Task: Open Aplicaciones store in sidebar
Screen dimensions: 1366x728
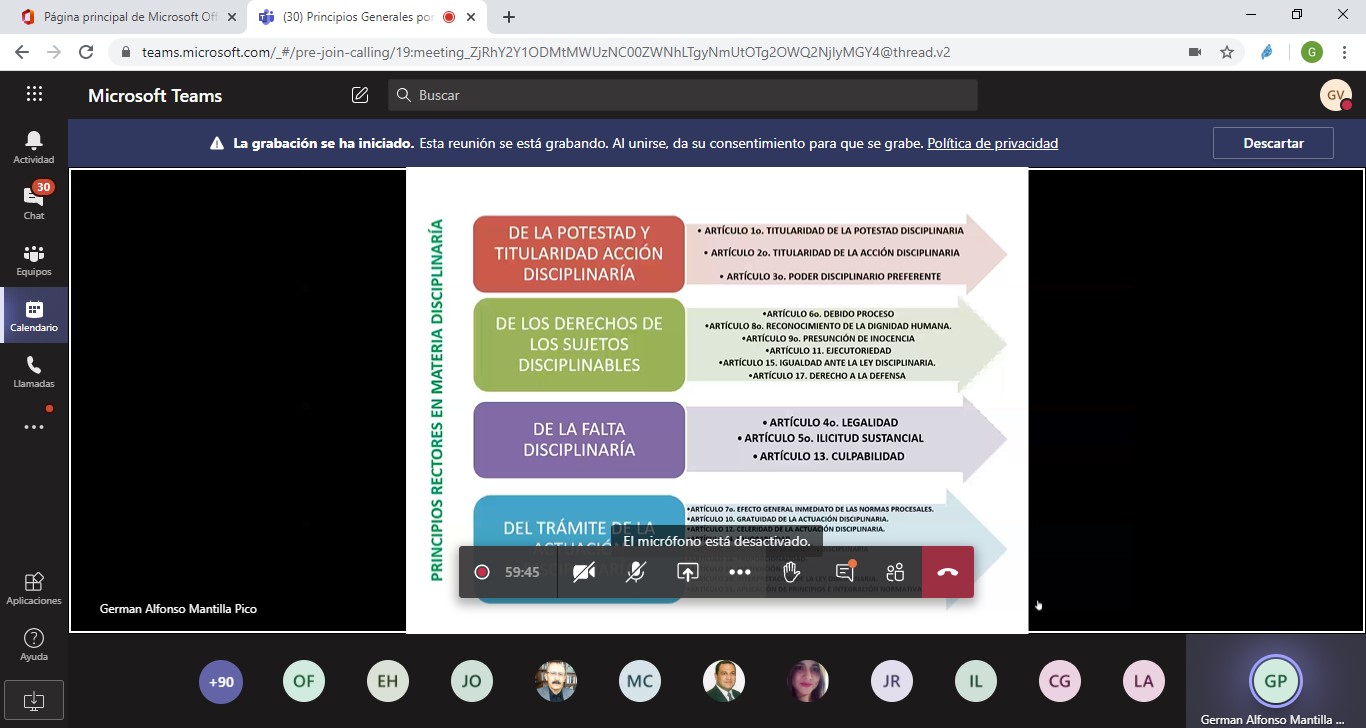Action: coord(34,588)
